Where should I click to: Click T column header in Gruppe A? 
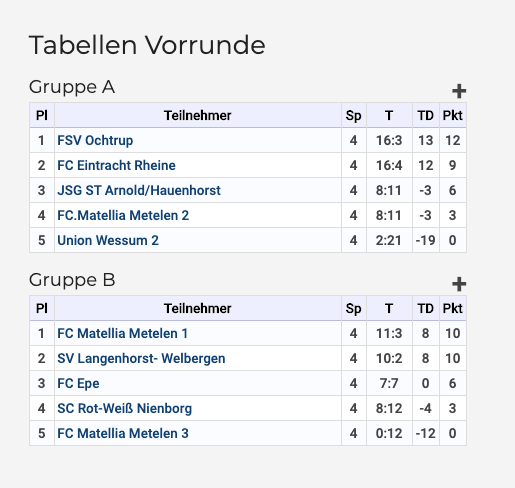pyautogui.click(x=389, y=116)
